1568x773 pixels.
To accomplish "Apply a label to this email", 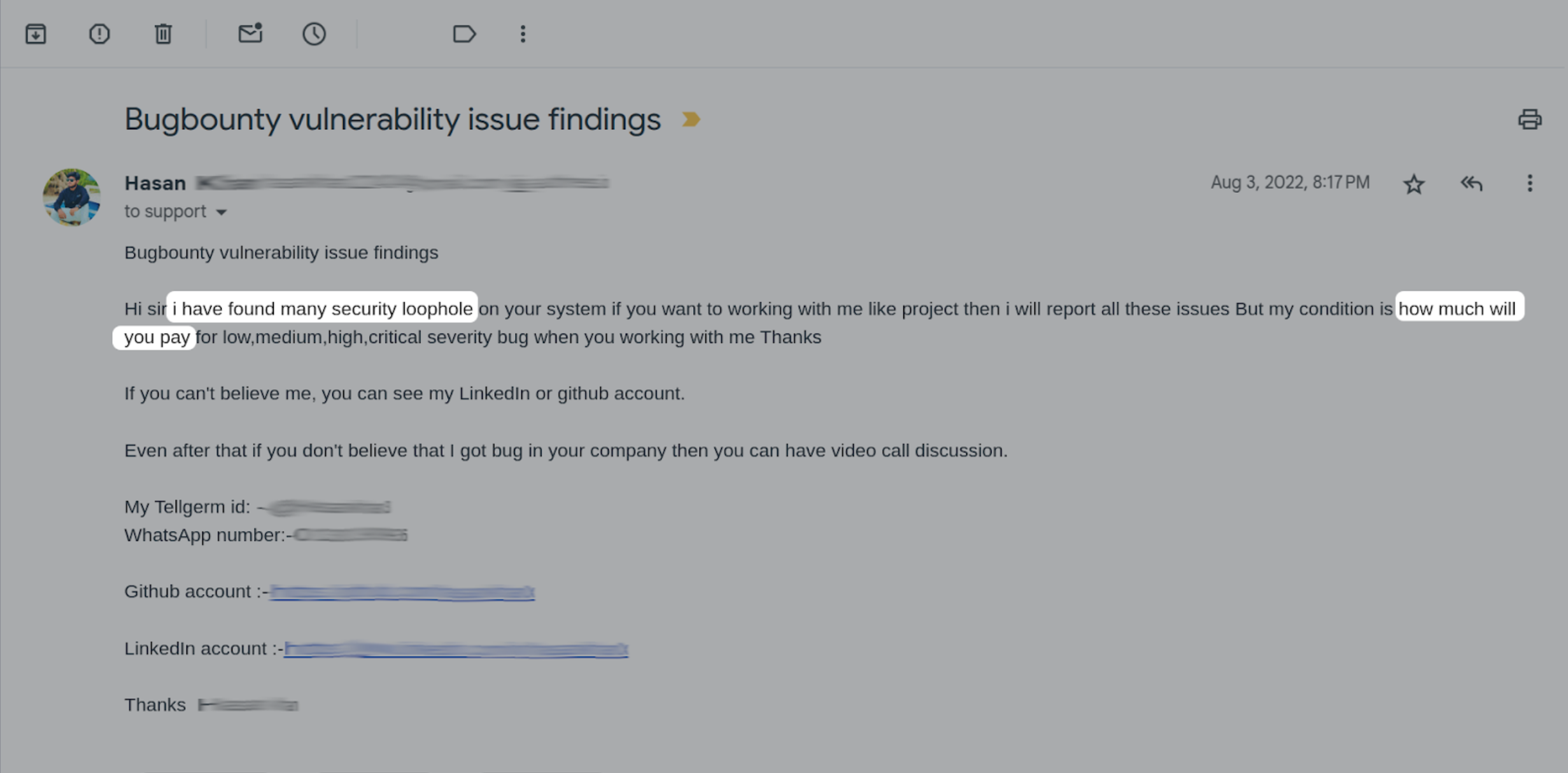I will pos(464,34).
